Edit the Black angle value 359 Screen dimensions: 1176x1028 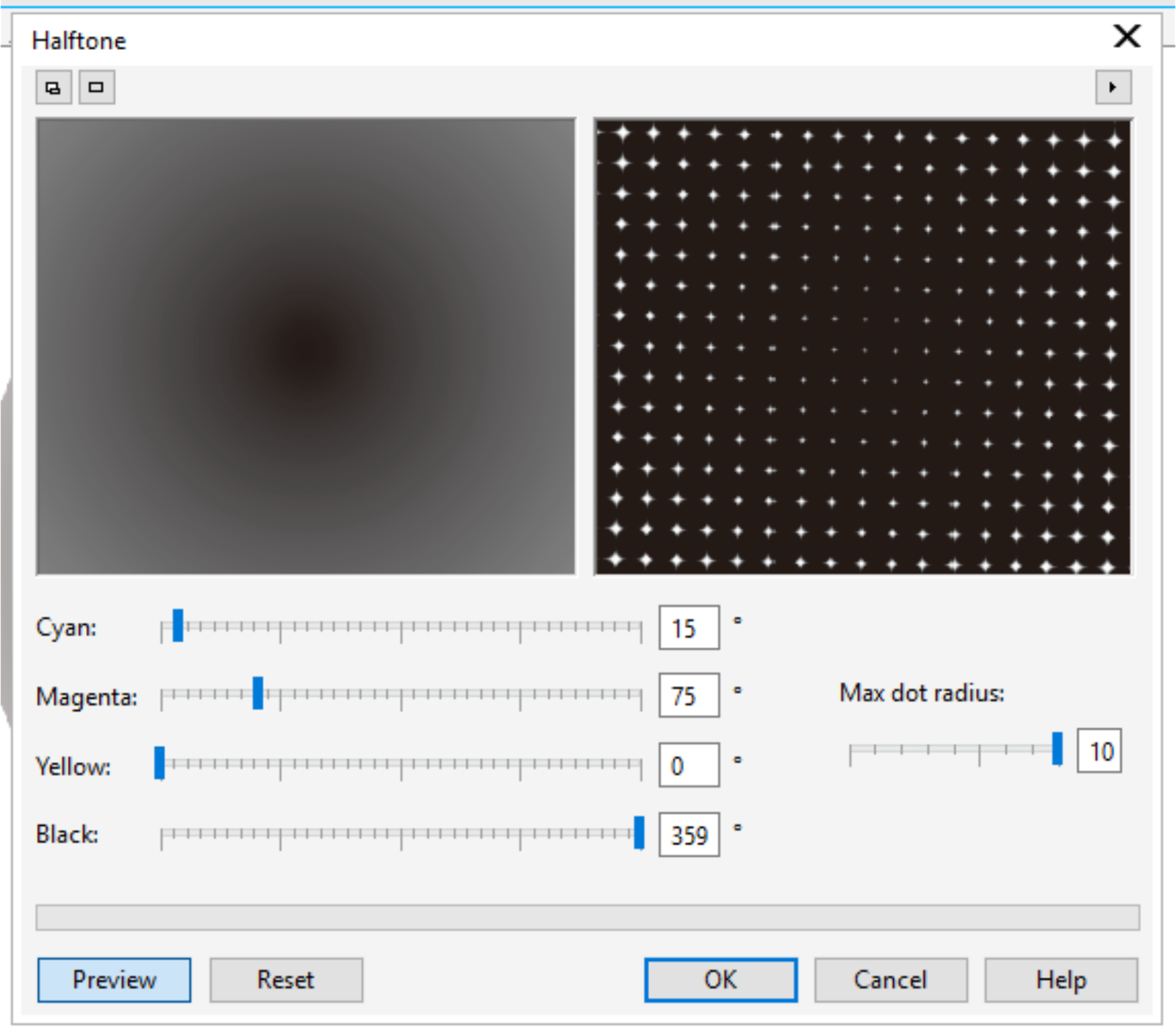point(689,834)
